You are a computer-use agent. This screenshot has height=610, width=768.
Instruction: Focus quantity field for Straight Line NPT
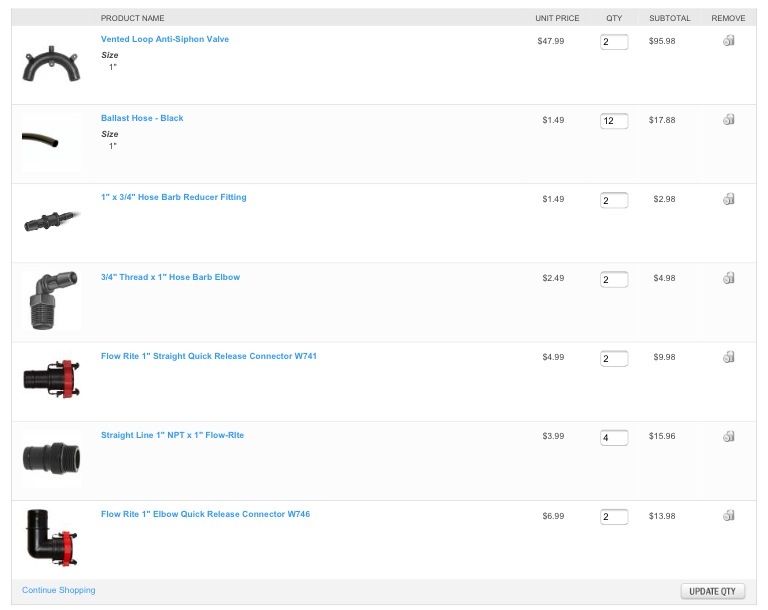coord(614,438)
